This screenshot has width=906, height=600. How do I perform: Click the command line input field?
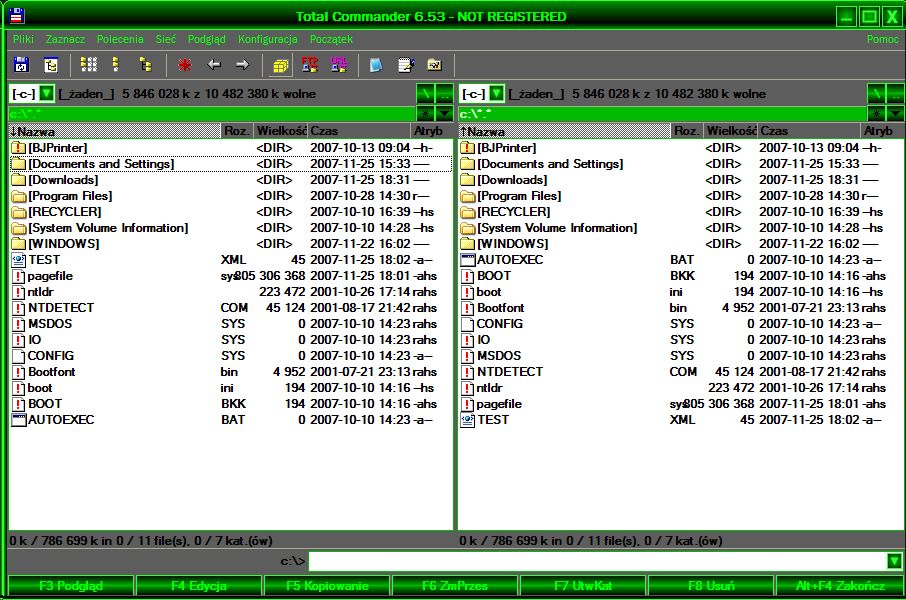pyautogui.click(x=597, y=561)
